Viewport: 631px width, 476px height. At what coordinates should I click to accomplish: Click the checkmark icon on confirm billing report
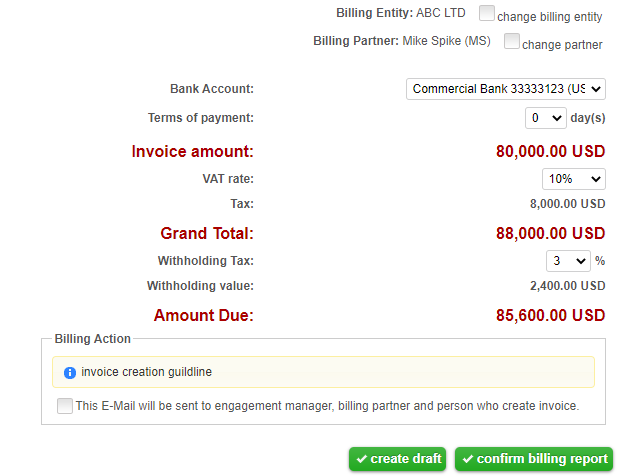pos(466,459)
